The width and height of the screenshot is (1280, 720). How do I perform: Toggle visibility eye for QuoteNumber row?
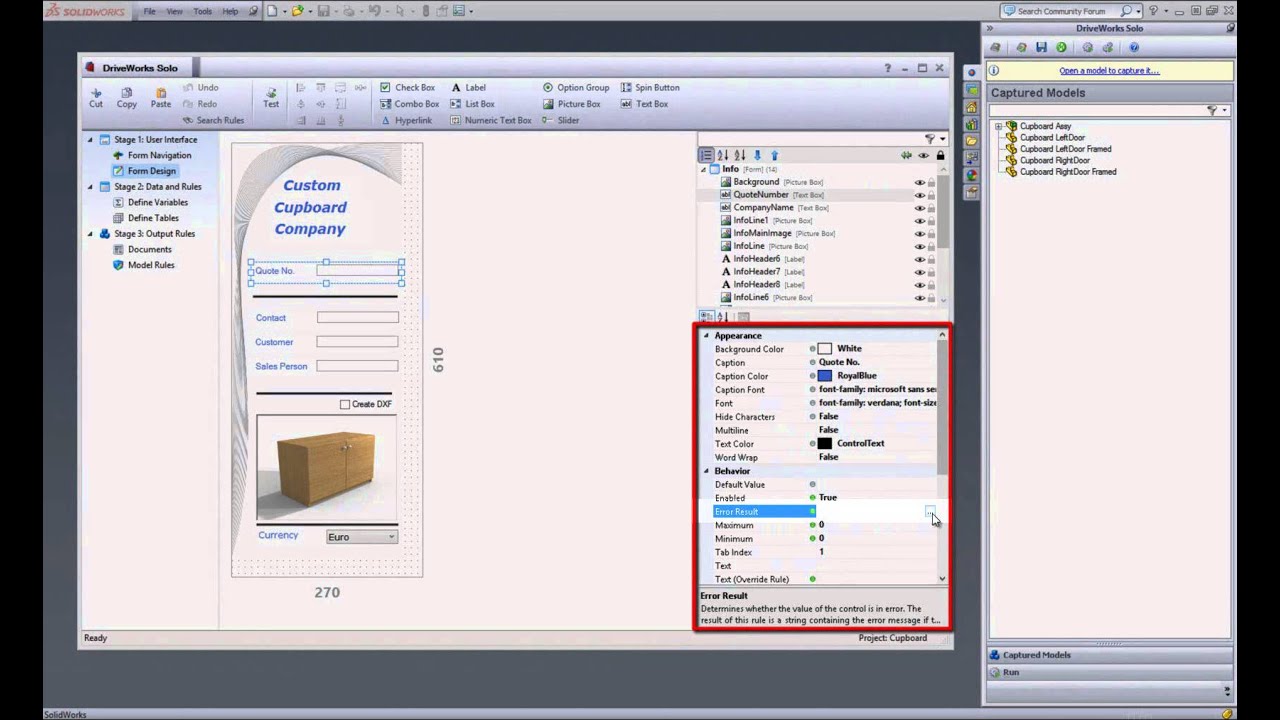919,195
